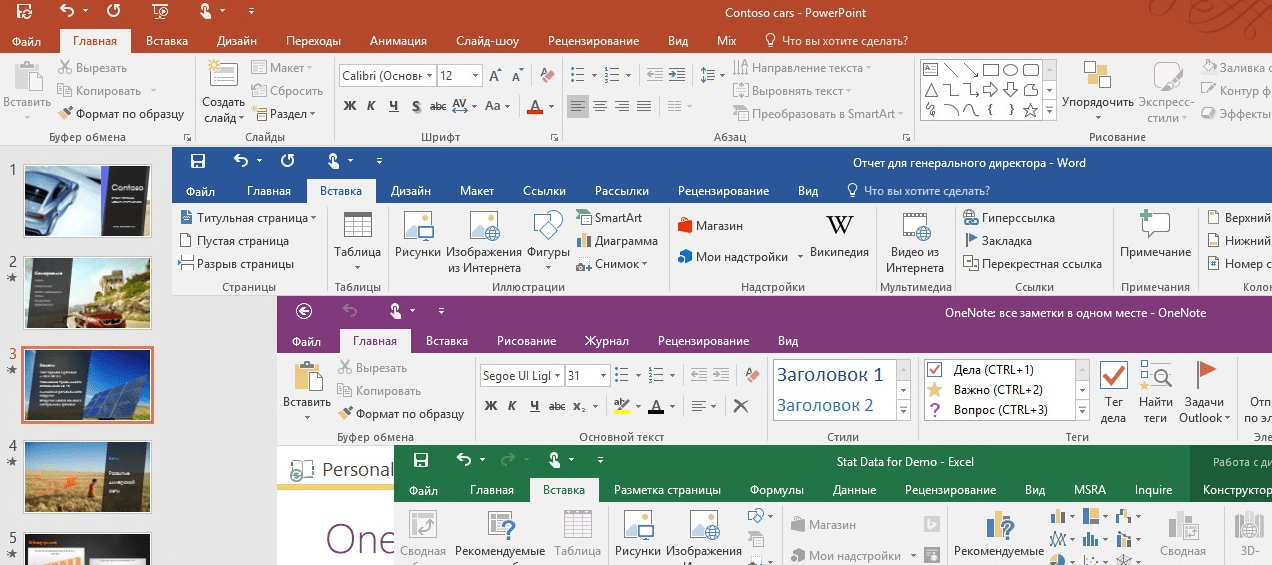The image size is (1272, 565).
Task: Click 'Гиперссылка' in Word links group
Action: click(x=1008, y=217)
